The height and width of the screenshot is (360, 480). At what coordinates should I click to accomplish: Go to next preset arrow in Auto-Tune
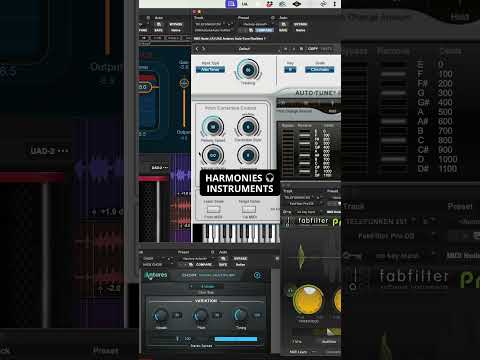(203, 49)
